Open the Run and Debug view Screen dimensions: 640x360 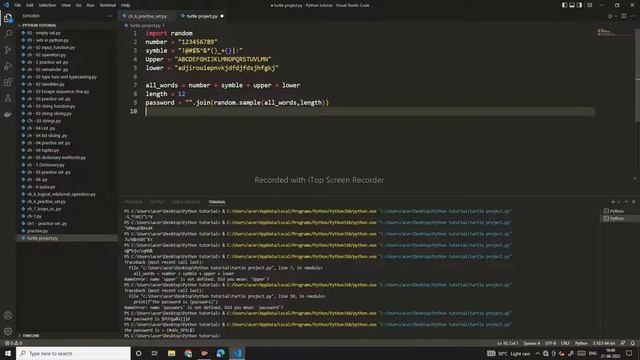click(8, 66)
